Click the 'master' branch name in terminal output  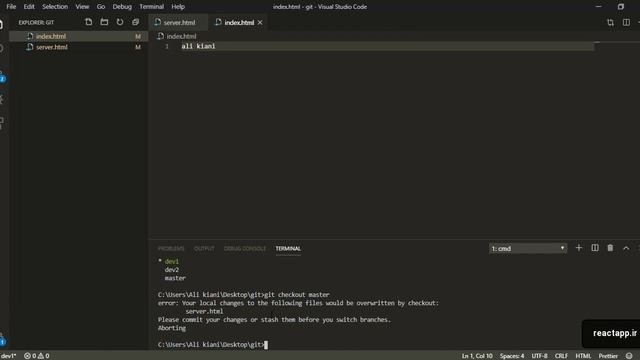(175, 278)
